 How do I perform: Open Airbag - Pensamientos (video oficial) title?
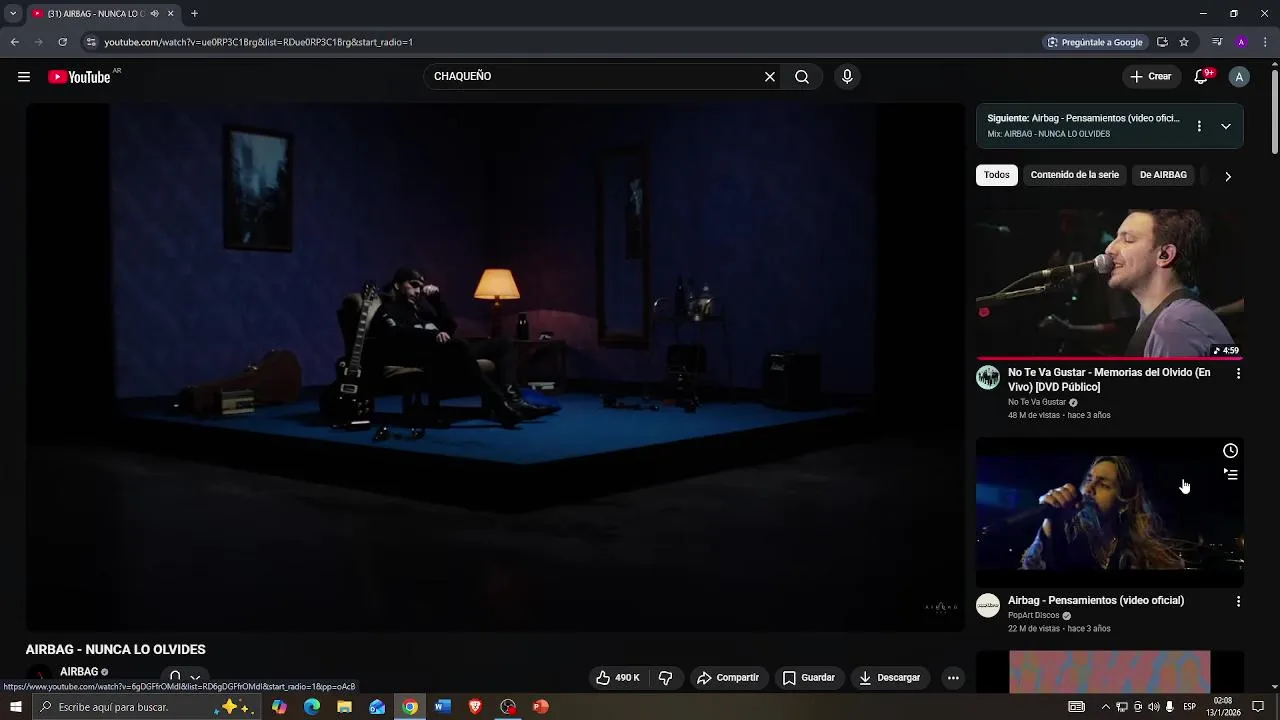click(1096, 601)
